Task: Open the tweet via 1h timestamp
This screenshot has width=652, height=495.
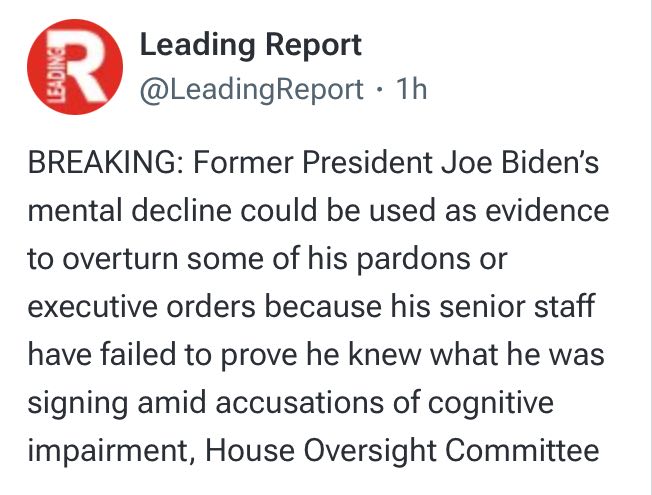Action: point(412,89)
